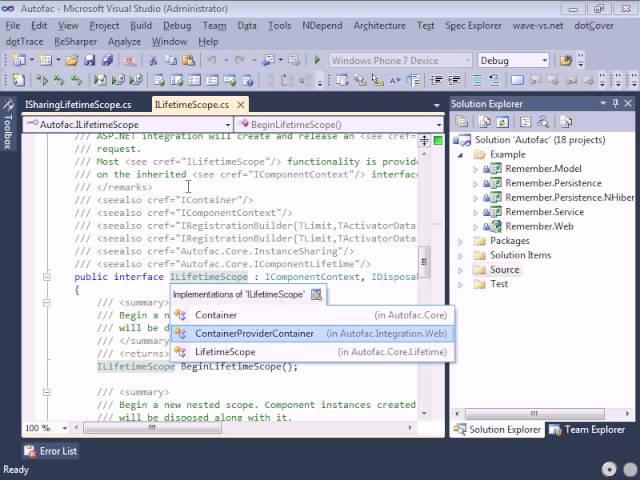Collapse the ILifetimeScope interface code region
This screenshot has height=480, width=640.
click(47, 277)
